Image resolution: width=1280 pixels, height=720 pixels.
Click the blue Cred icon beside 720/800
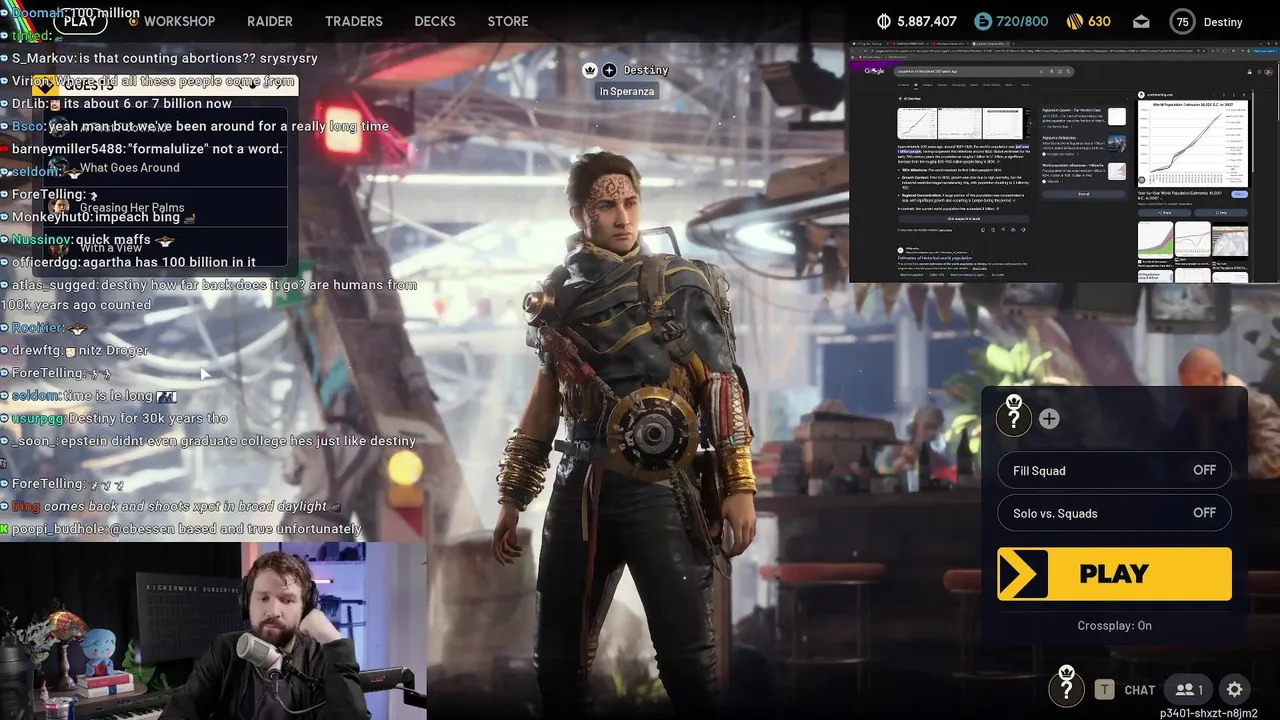click(983, 21)
